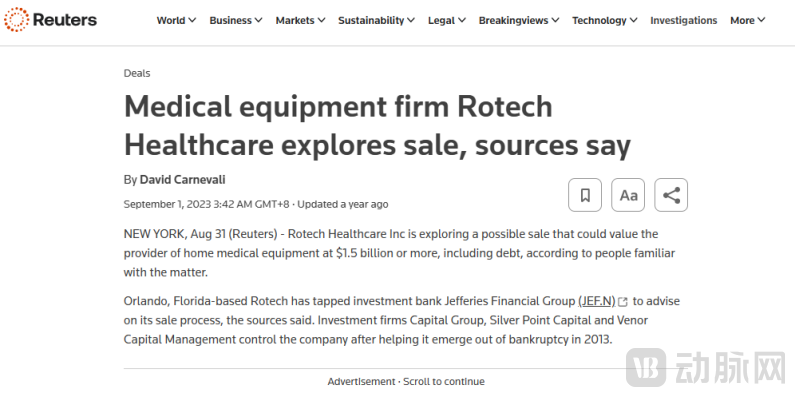Follow the JEF.N stock ticker link
The image size is (795, 397).
click(x=596, y=301)
